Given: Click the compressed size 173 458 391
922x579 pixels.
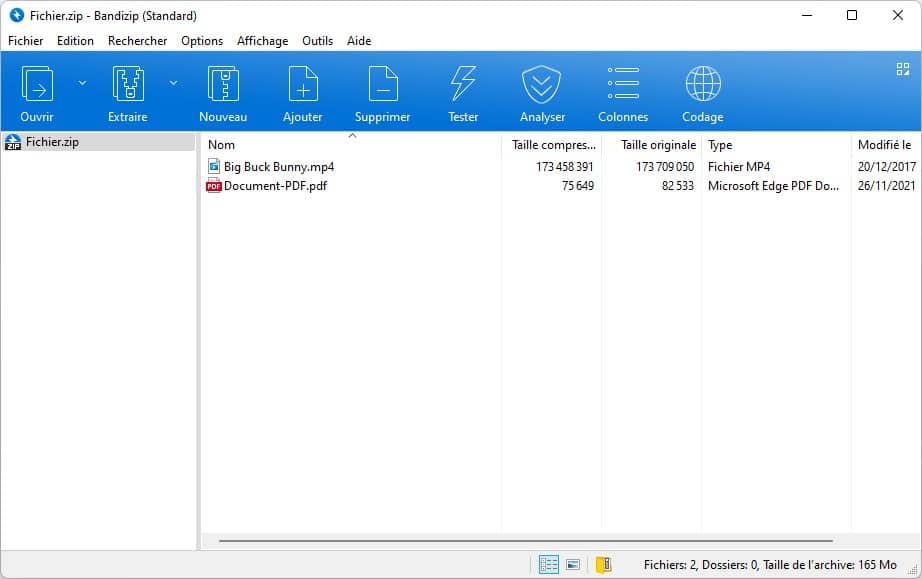Looking at the screenshot, I should click(x=564, y=166).
